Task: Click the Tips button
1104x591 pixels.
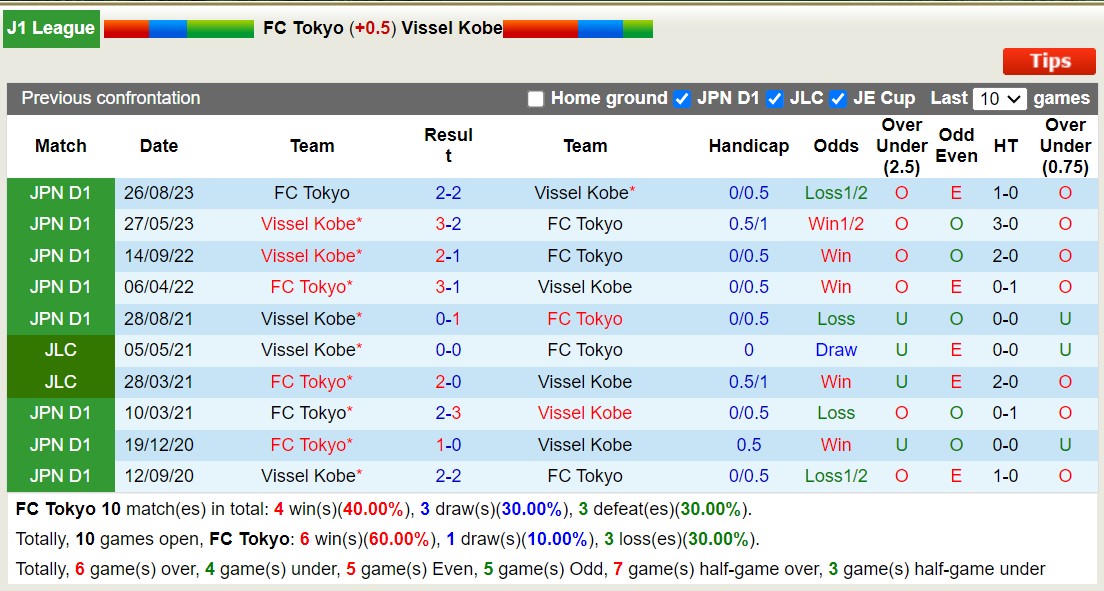Action: [1049, 61]
